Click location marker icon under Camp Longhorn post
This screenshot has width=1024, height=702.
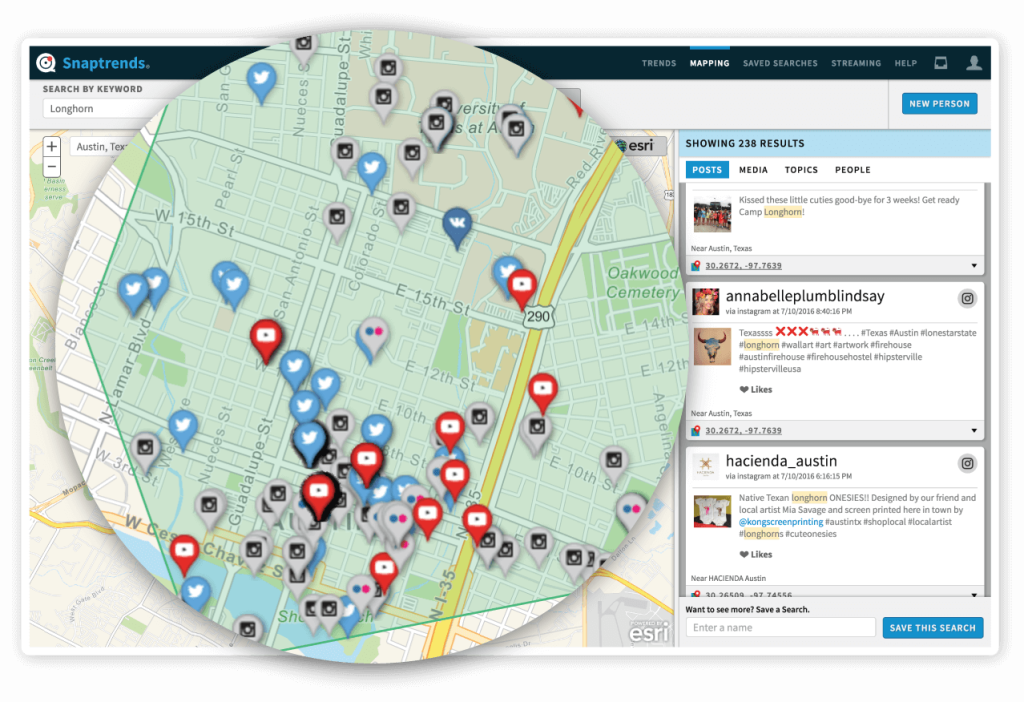(696, 266)
